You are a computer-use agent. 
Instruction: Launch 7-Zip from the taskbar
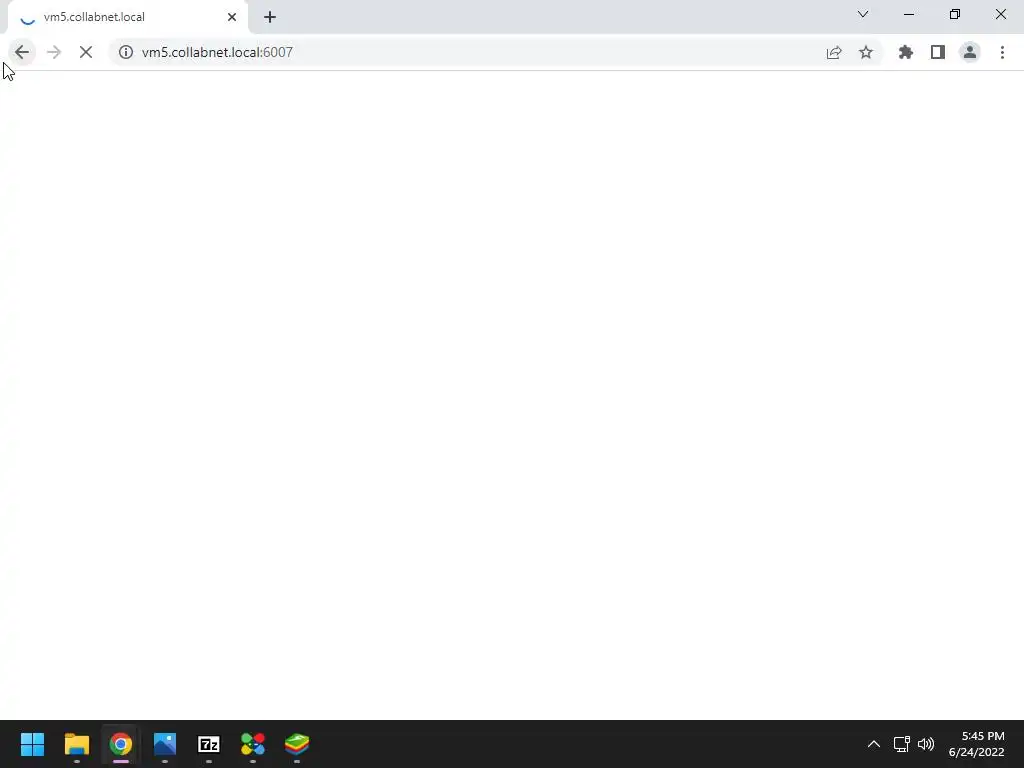coord(209,744)
